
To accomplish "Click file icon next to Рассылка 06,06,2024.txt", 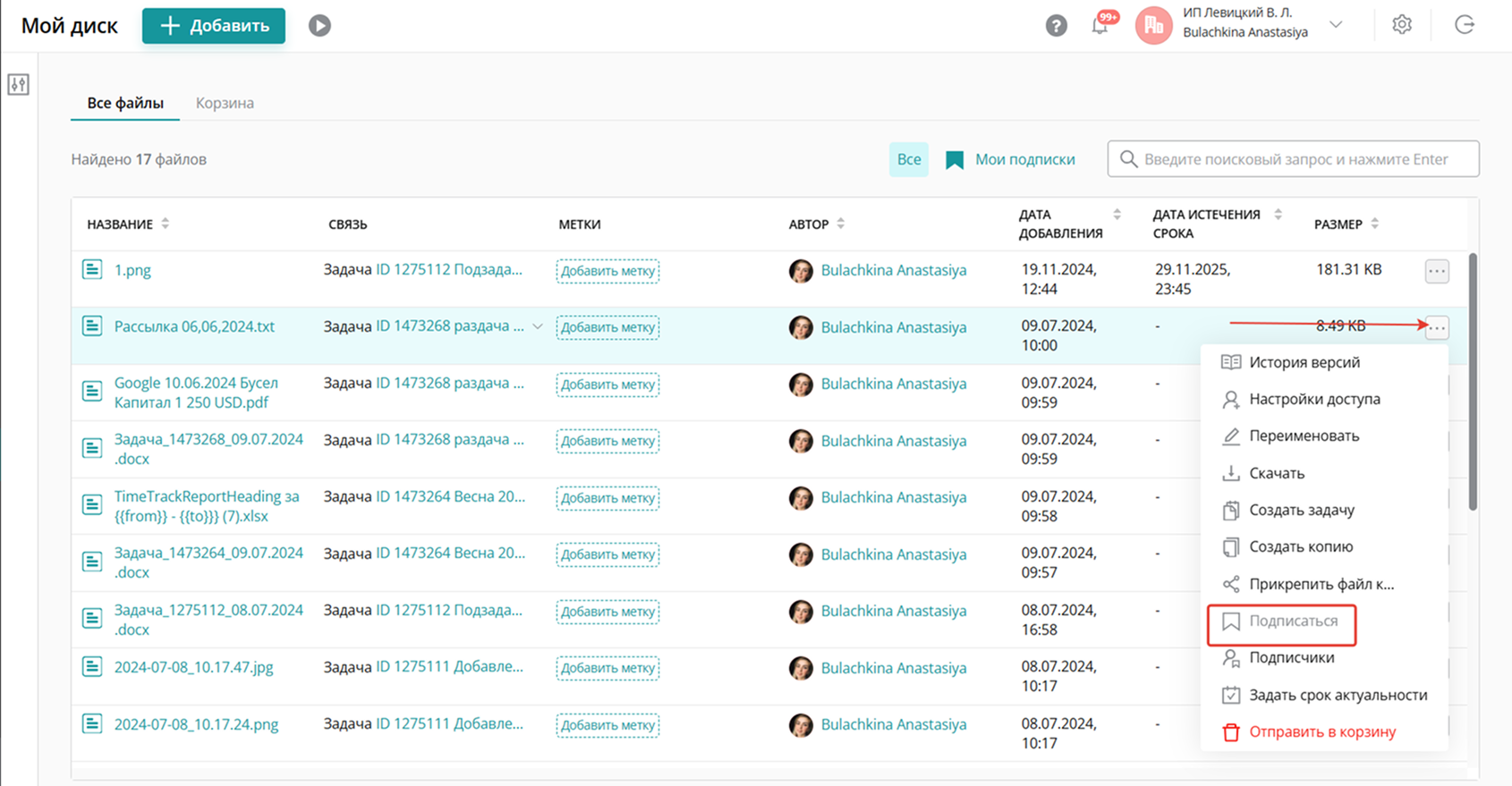I will [92, 326].
